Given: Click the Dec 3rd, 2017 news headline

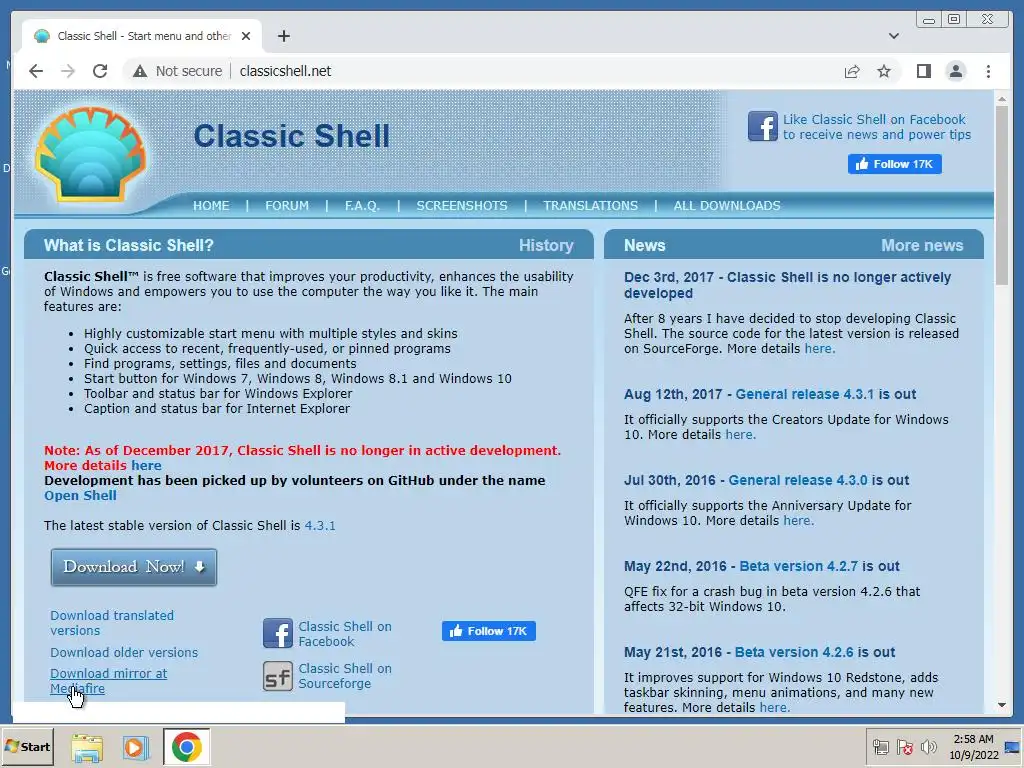Looking at the screenshot, I should 787,285.
